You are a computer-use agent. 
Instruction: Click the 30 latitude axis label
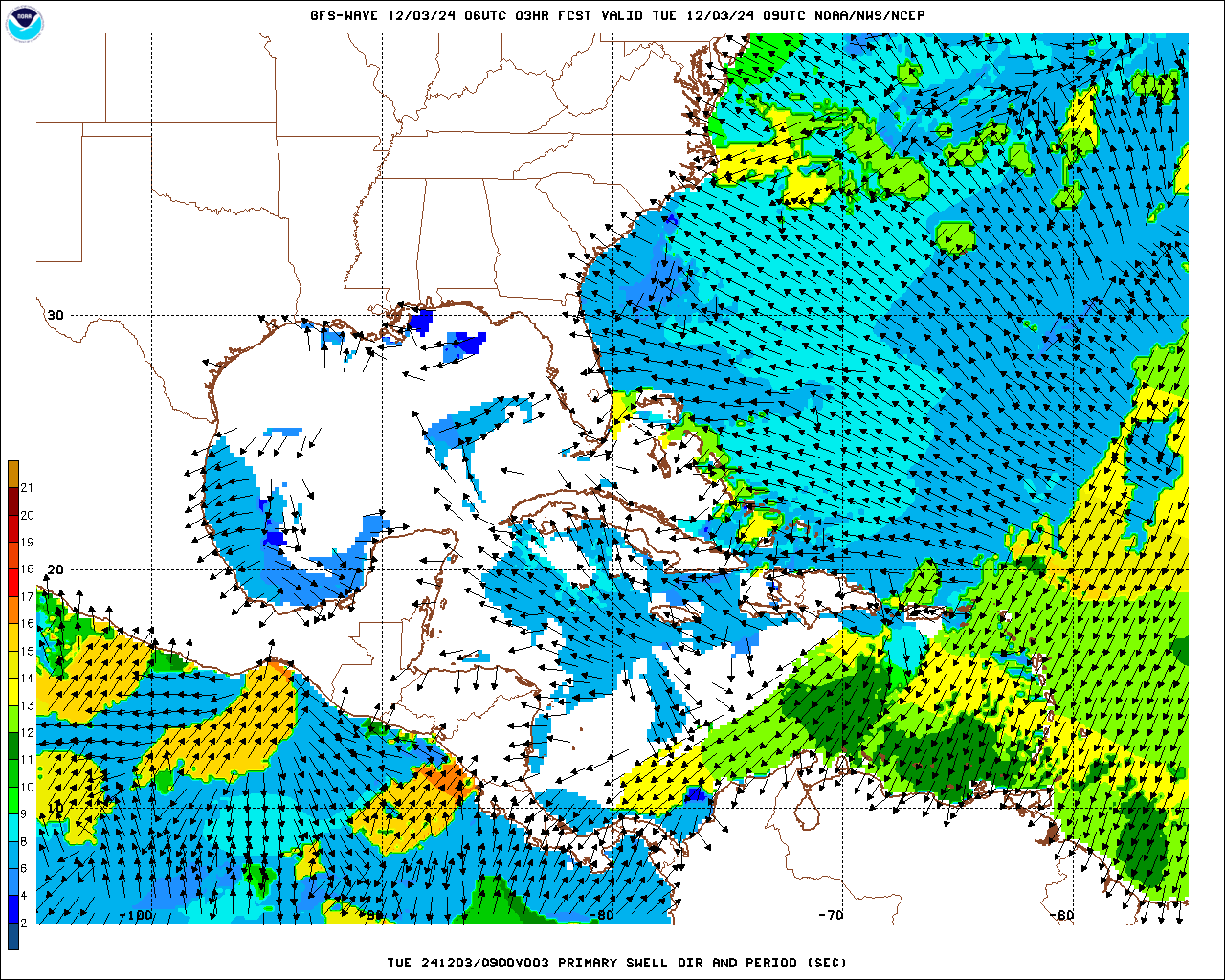click(56, 315)
